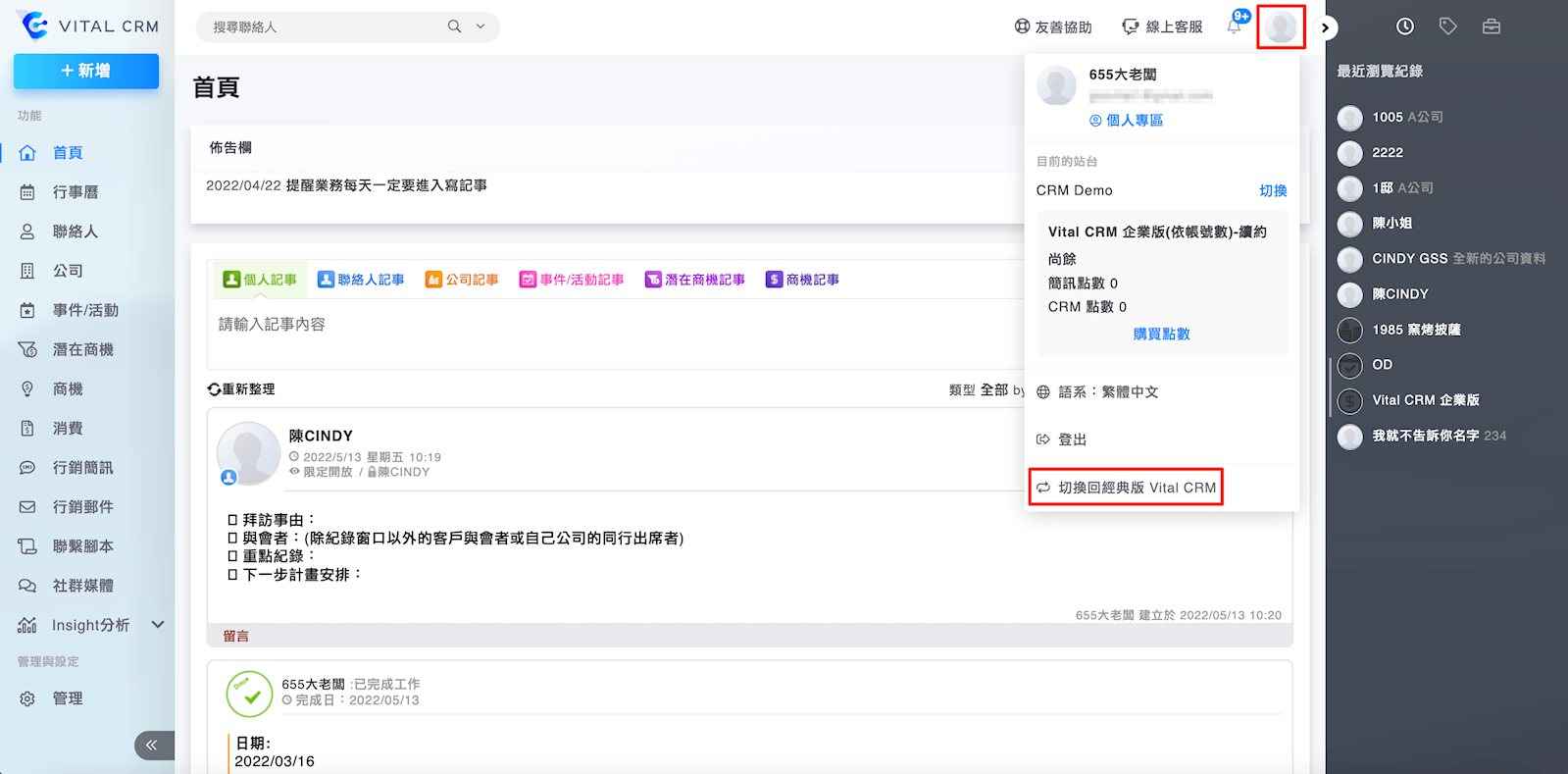Select the 潛在商機記事 tab
The image size is (1568, 774).
pos(695,280)
